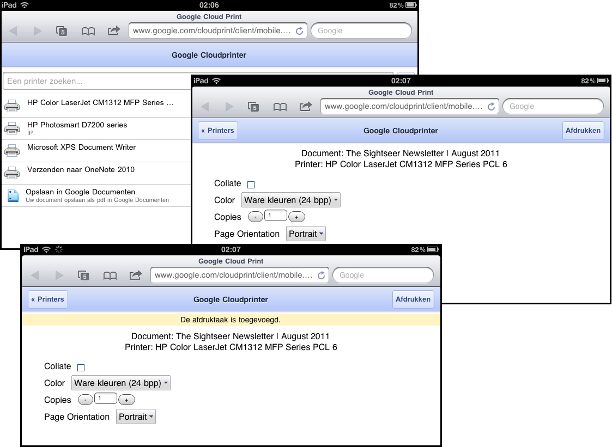612x447 pixels.
Task: Open bookmarks icon in middle-right Safari window
Action: [280, 107]
